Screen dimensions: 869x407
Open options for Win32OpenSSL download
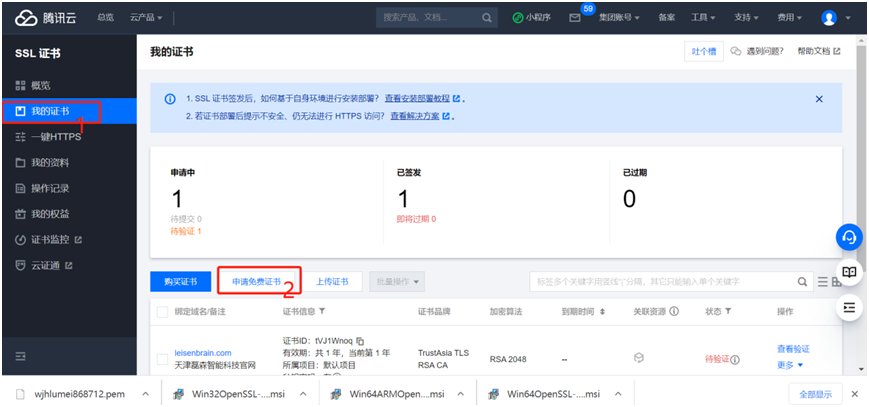[x=303, y=394]
